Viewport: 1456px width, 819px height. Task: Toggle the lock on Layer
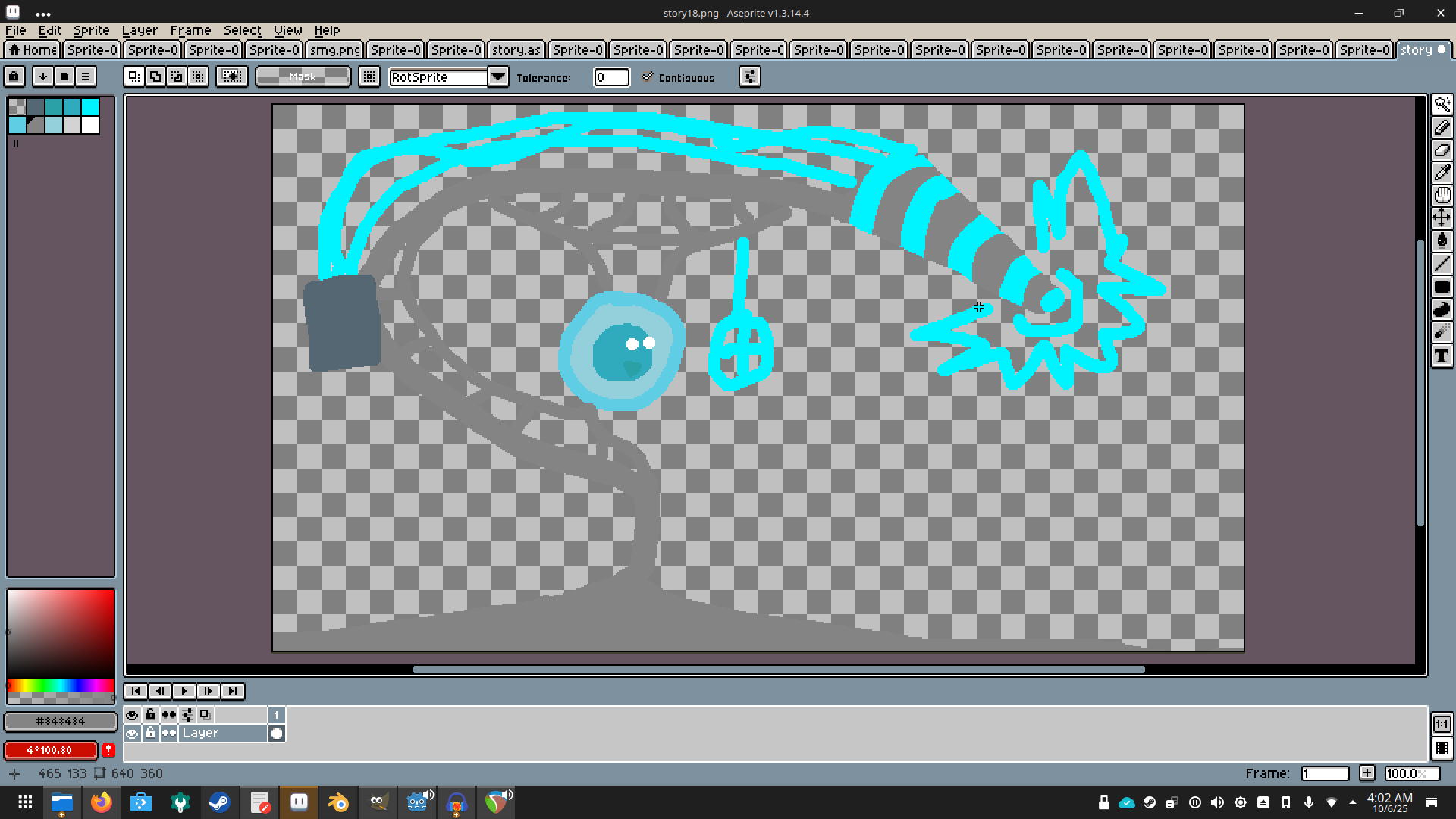(x=150, y=733)
